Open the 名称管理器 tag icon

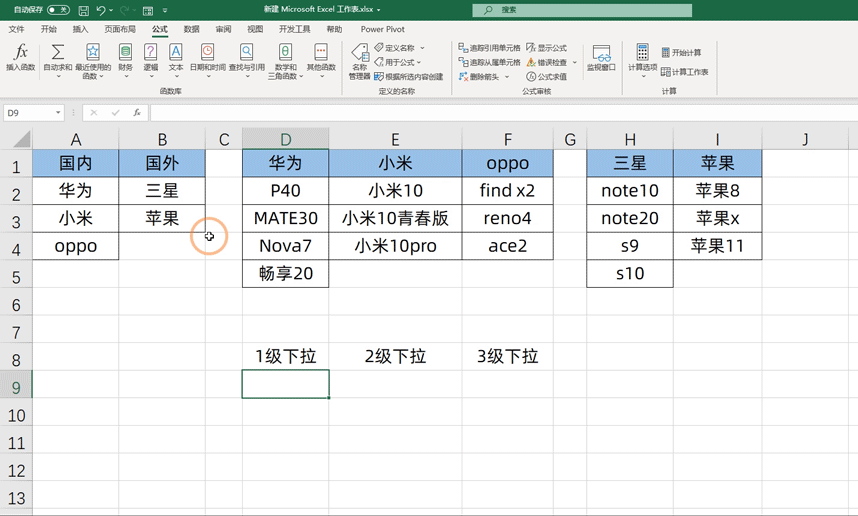pyautogui.click(x=360, y=54)
